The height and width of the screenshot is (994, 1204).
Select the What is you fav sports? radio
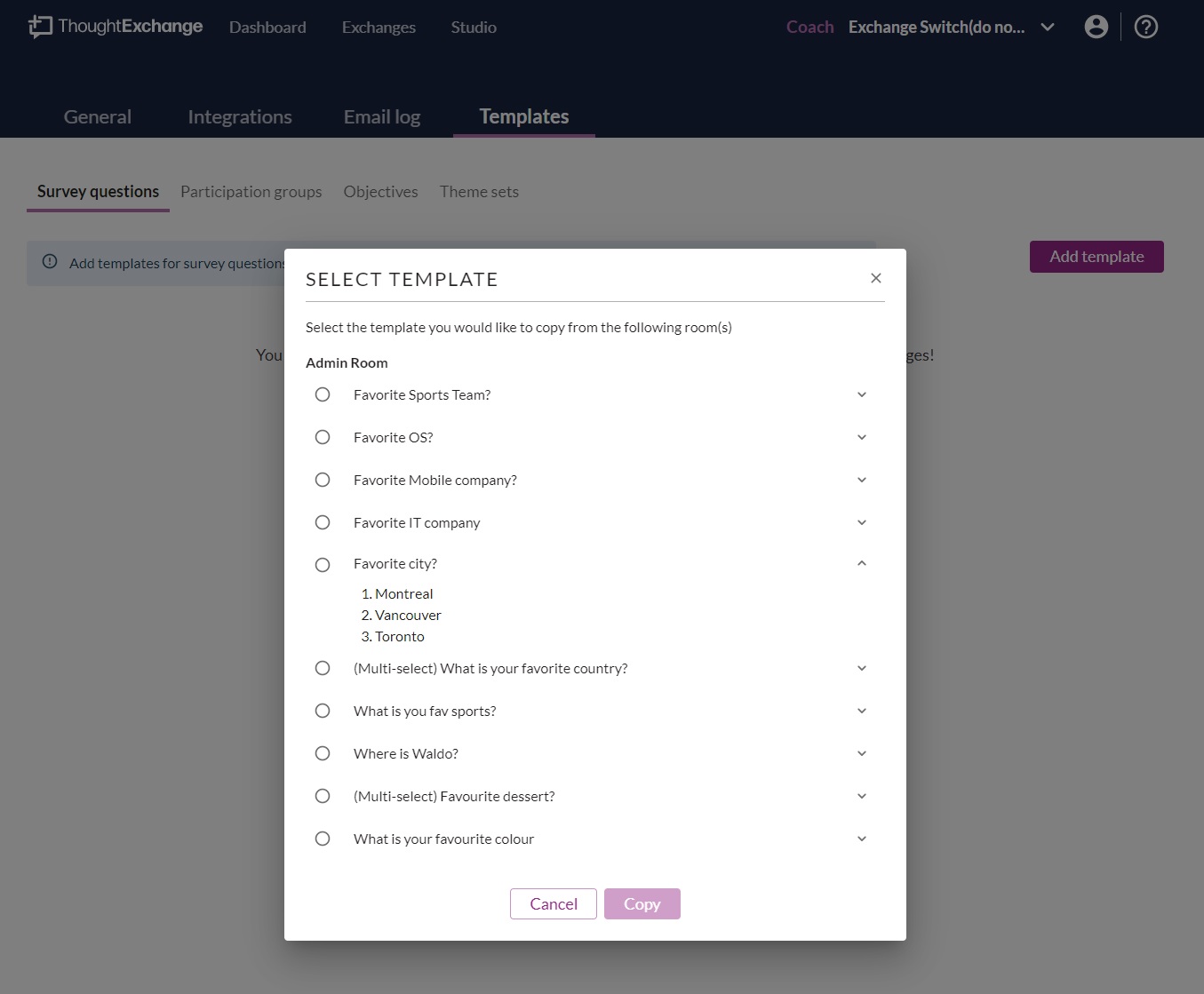tap(323, 711)
